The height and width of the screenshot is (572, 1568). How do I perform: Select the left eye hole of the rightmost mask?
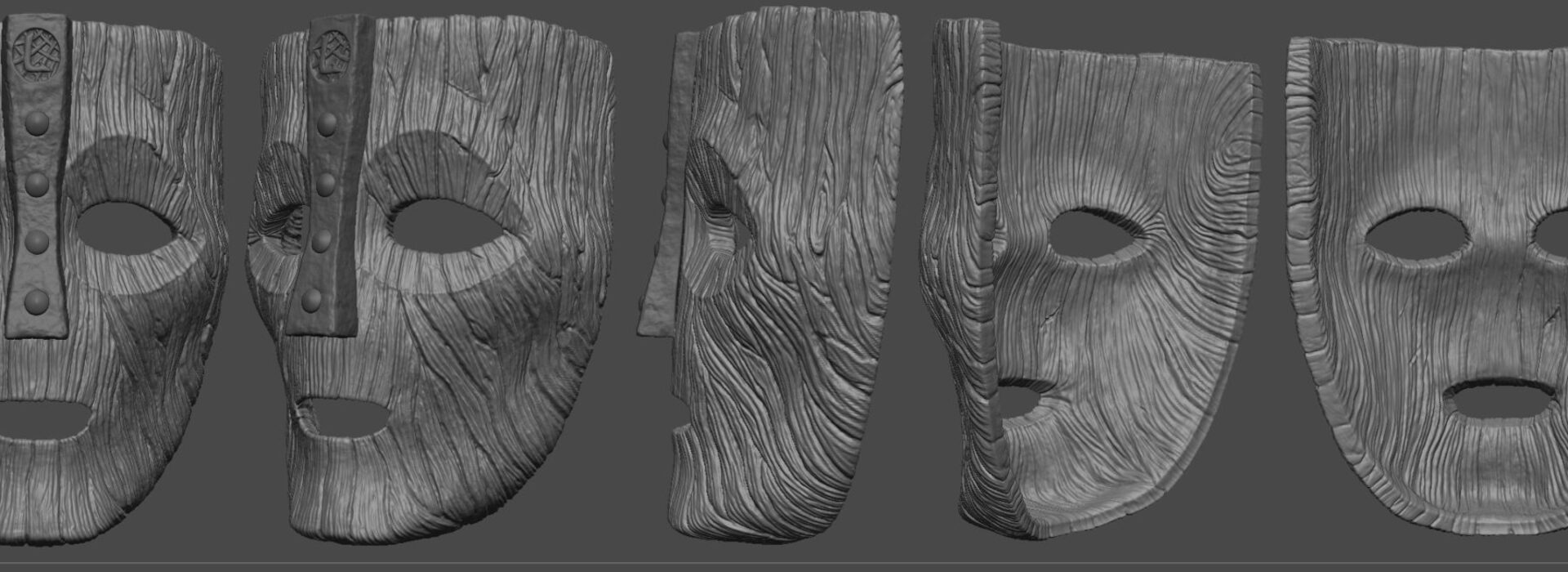[x=1415, y=238]
